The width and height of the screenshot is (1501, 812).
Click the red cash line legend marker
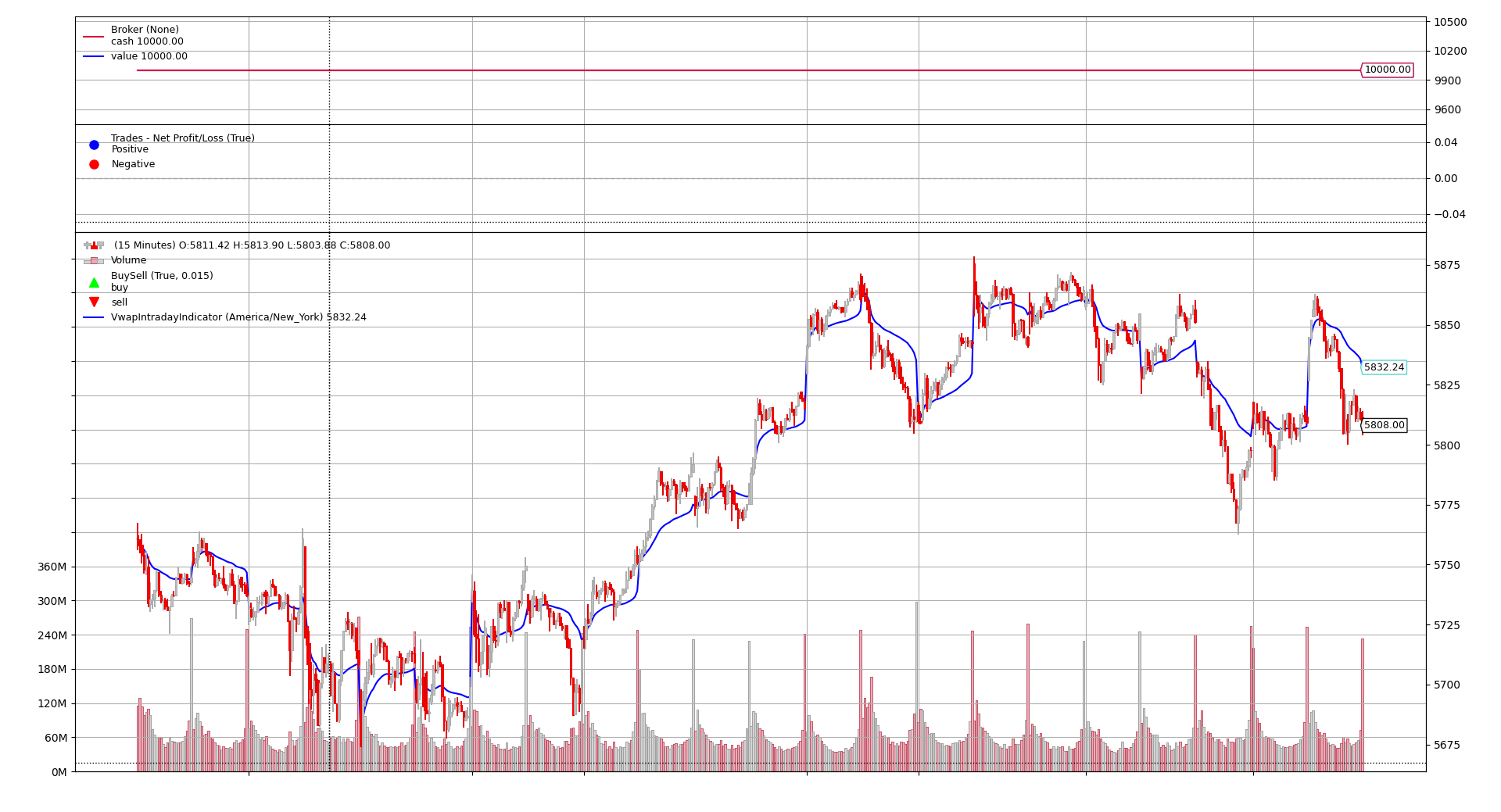93,36
